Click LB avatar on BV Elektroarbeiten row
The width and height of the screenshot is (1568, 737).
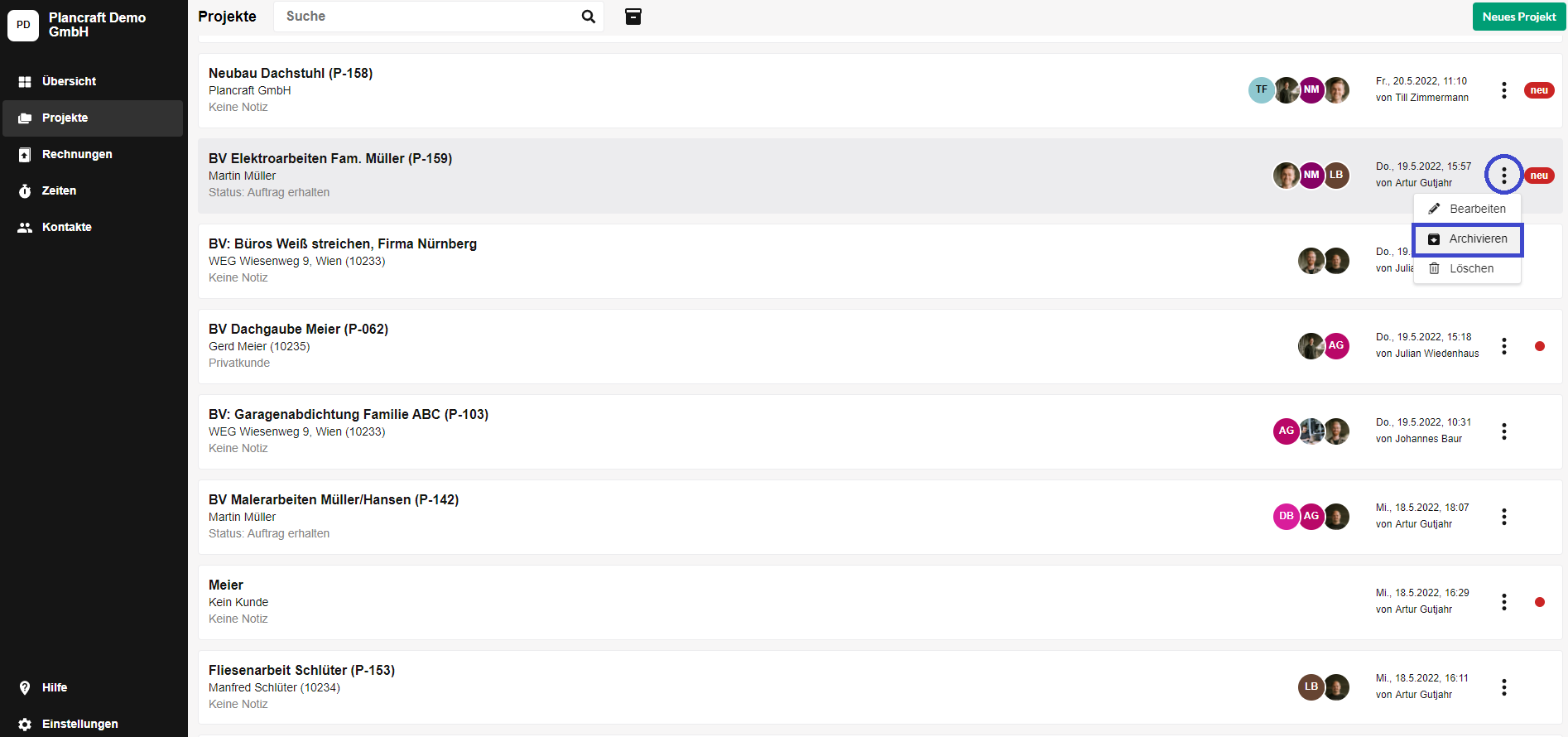pyautogui.click(x=1336, y=175)
